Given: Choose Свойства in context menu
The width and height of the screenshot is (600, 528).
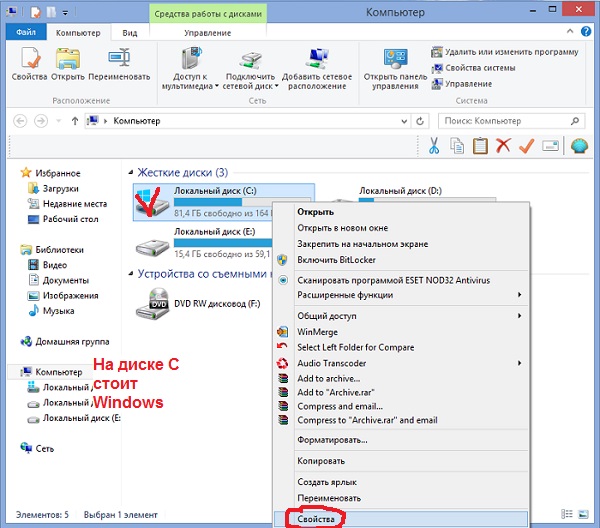Looking at the screenshot, I should pyautogui.click(x=401, y=519).
